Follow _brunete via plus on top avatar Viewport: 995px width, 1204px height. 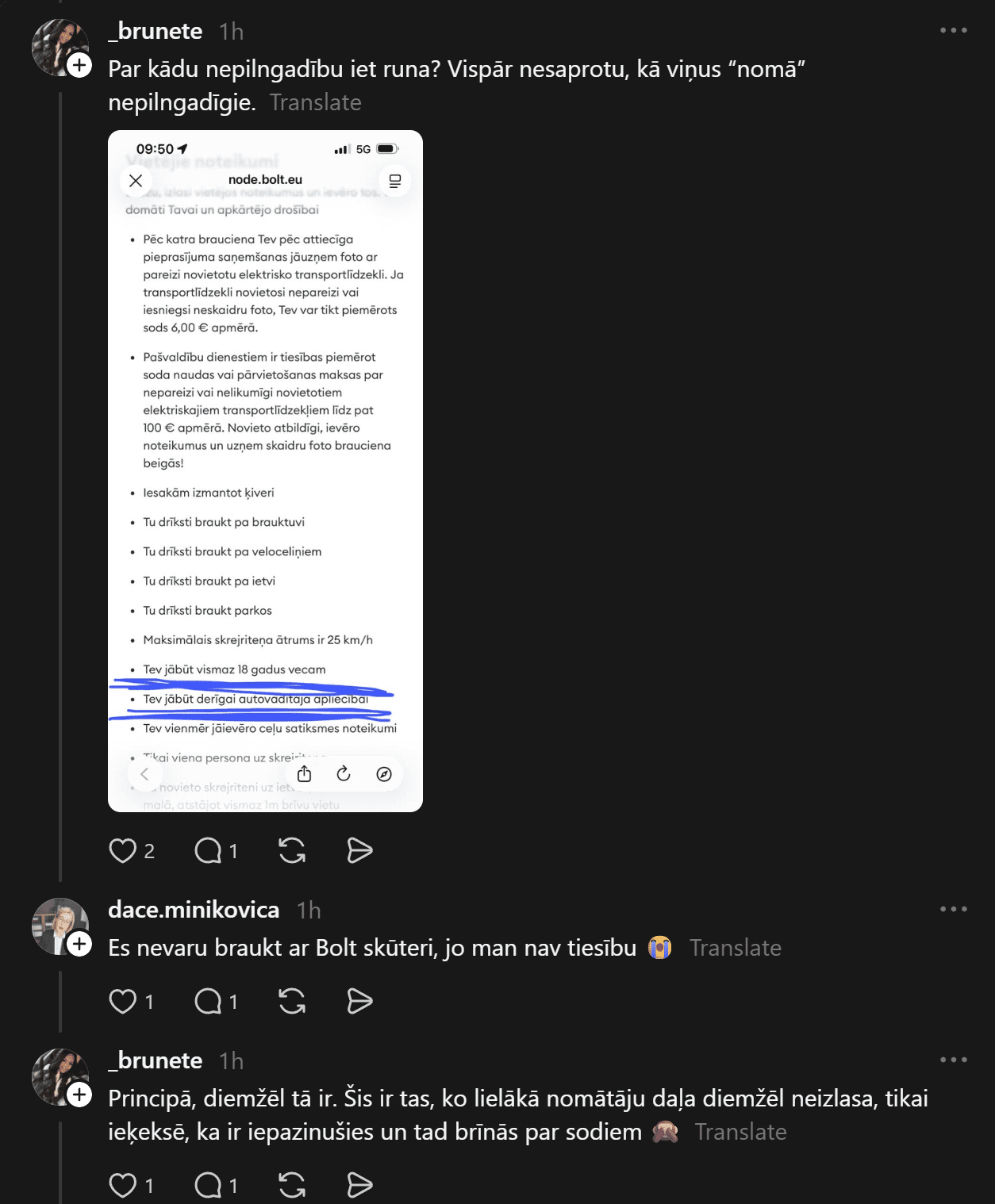(79, 66)
